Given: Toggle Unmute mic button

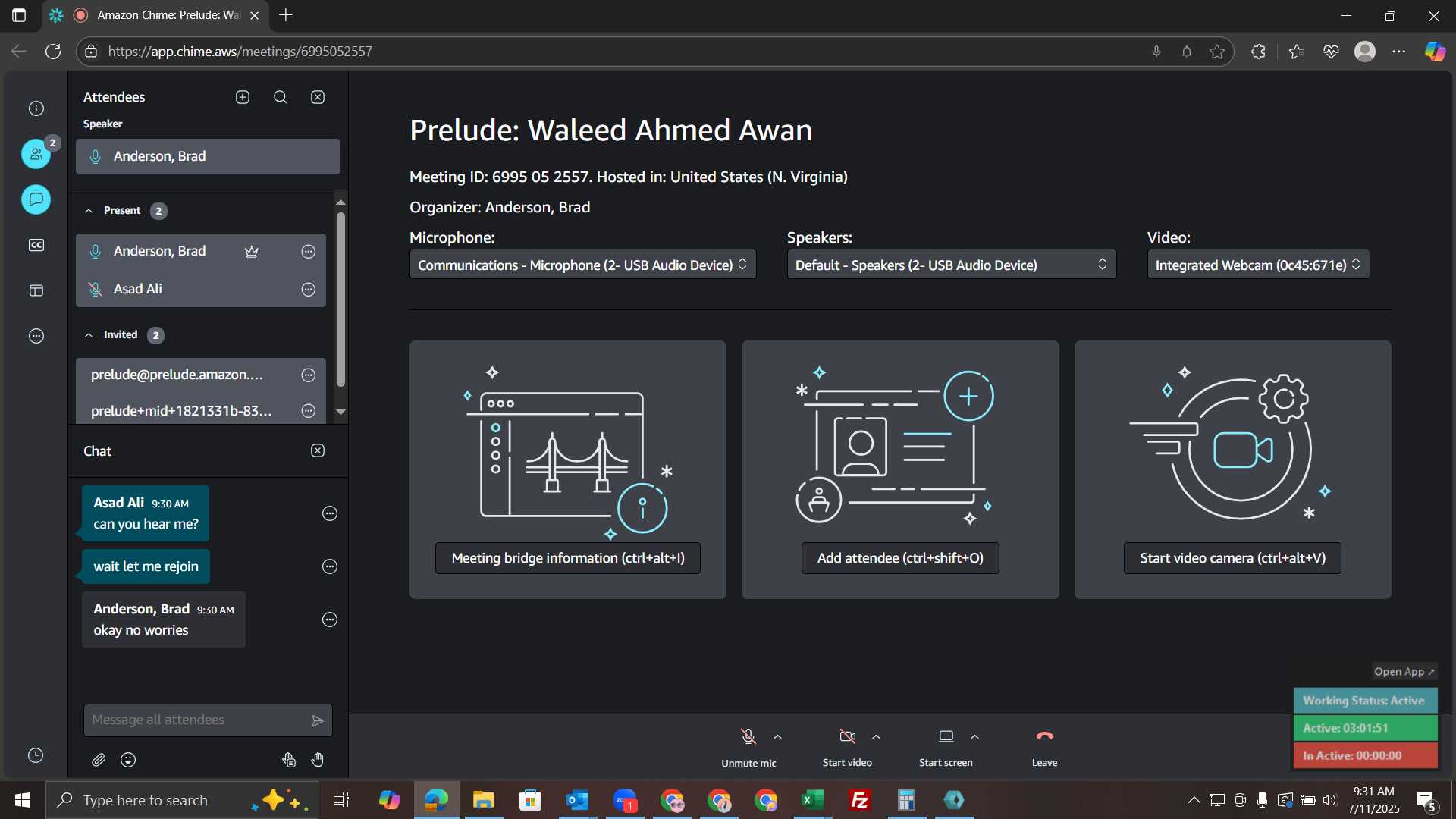Looking at the screenshot, I should pyautogui.click(x=748, y=747).
